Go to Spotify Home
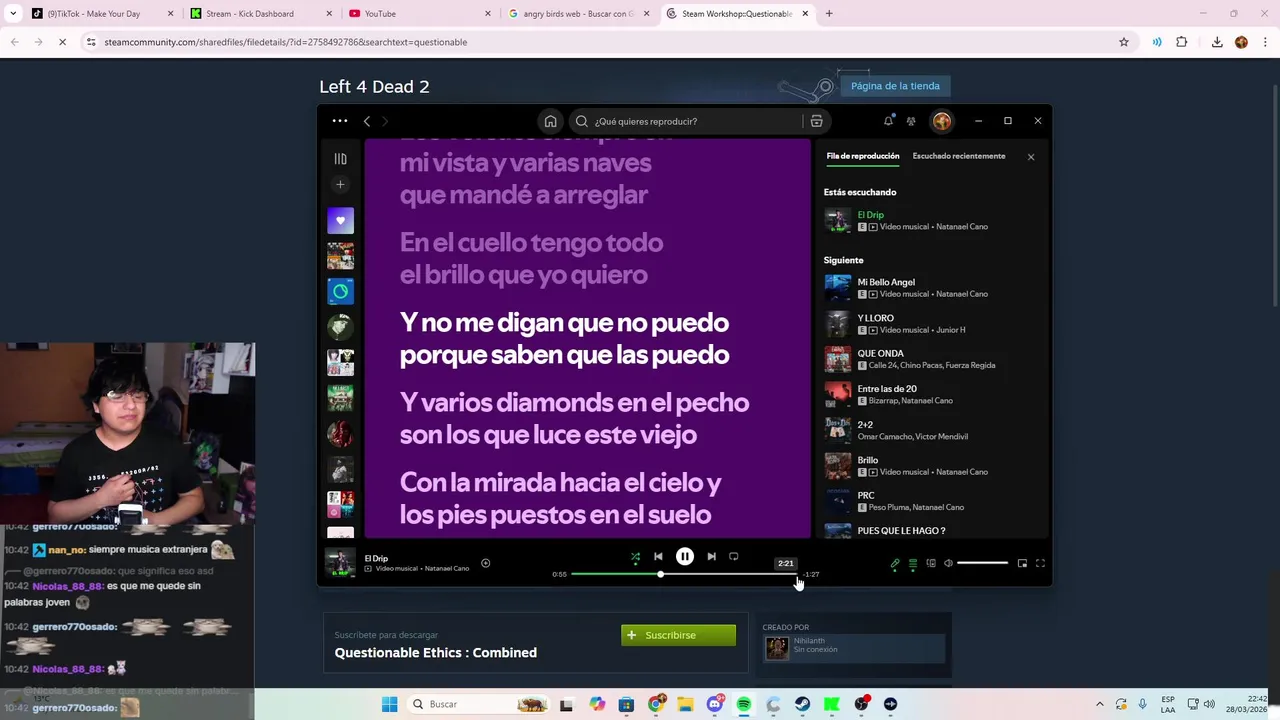 [x=550, y=121]
